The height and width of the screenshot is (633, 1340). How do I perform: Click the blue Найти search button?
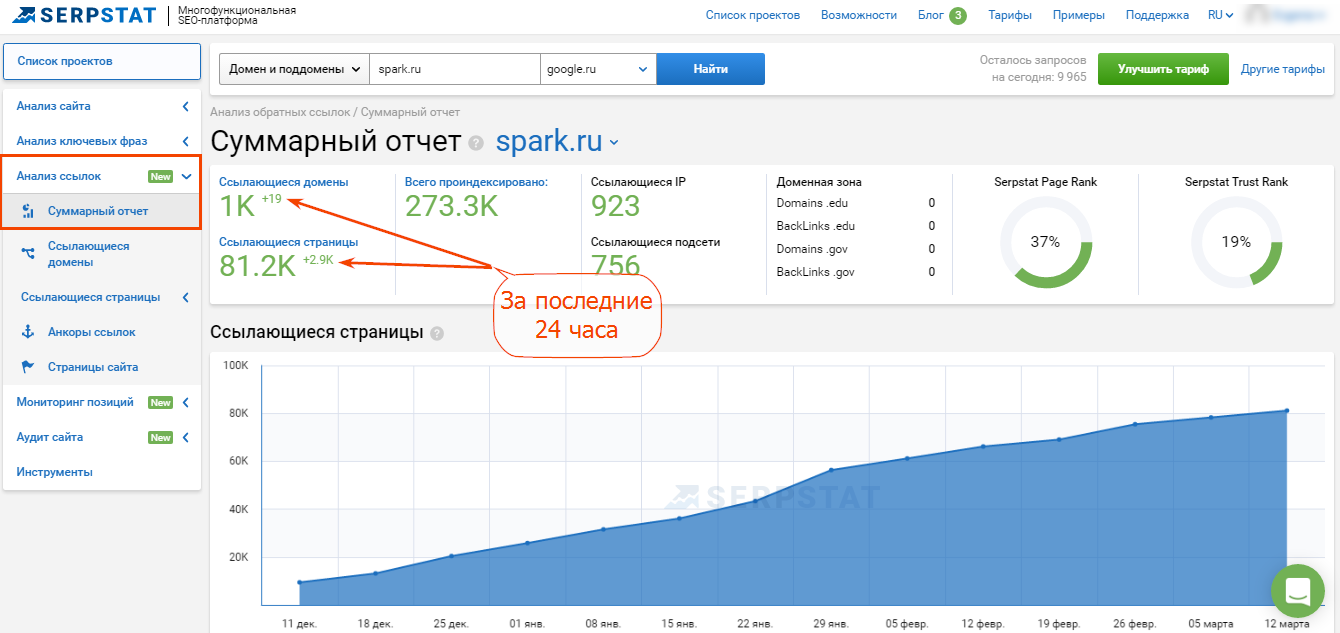711,69
